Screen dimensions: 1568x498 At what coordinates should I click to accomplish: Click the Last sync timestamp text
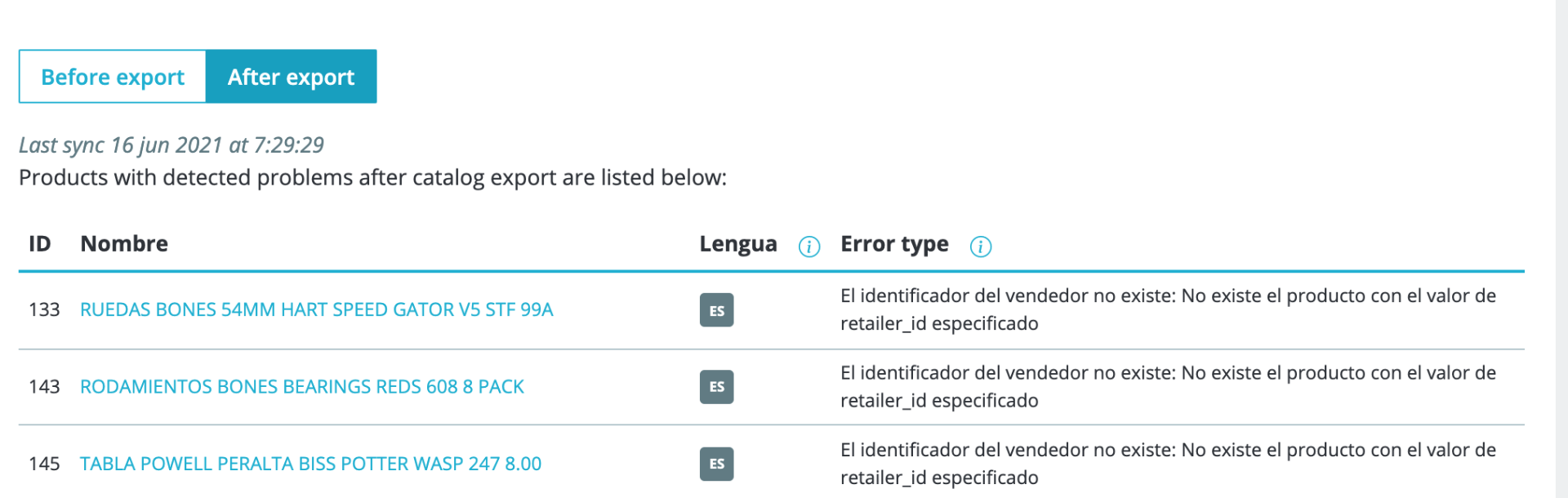pos(171,145)
